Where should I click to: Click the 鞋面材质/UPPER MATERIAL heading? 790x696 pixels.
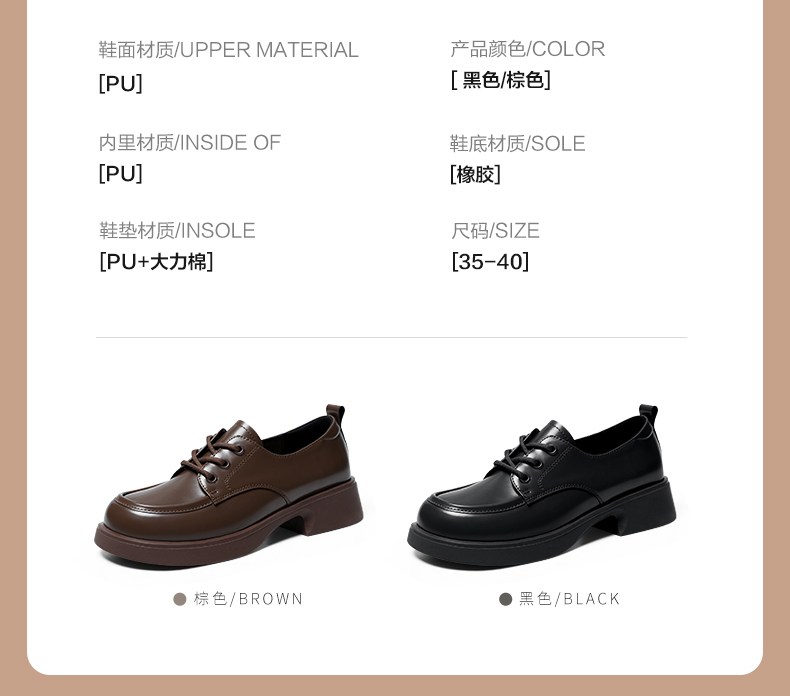point(228,50)
